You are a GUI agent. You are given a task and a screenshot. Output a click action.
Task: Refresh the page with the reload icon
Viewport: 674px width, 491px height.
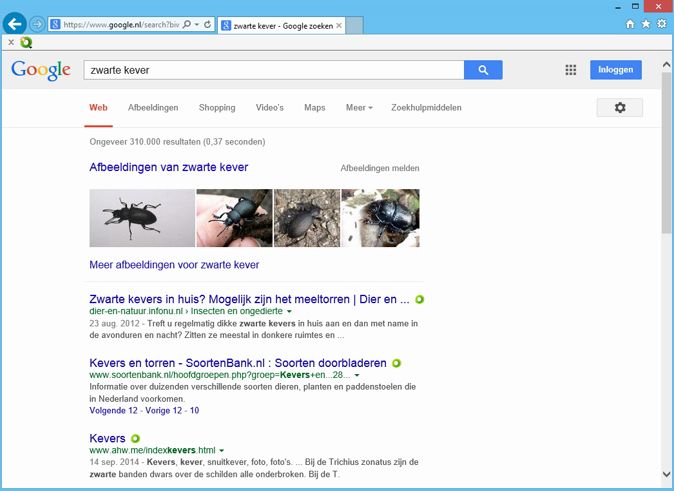point(208,25)
